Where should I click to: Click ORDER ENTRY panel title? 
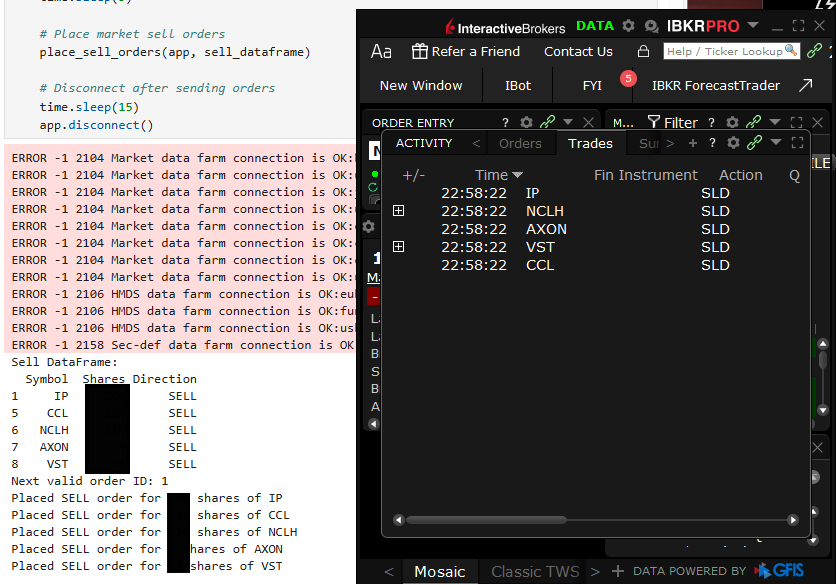point(413,123)
